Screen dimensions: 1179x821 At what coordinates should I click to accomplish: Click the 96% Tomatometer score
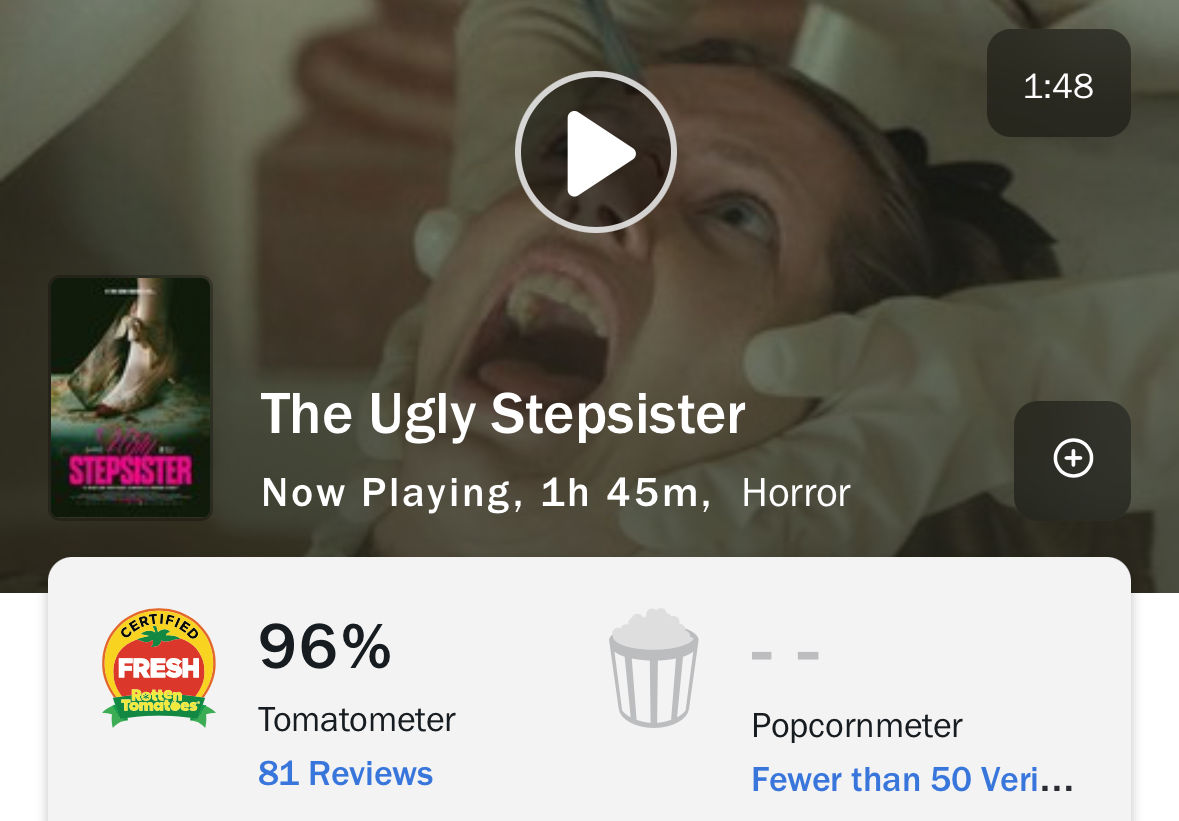click(x=325, y=646)
